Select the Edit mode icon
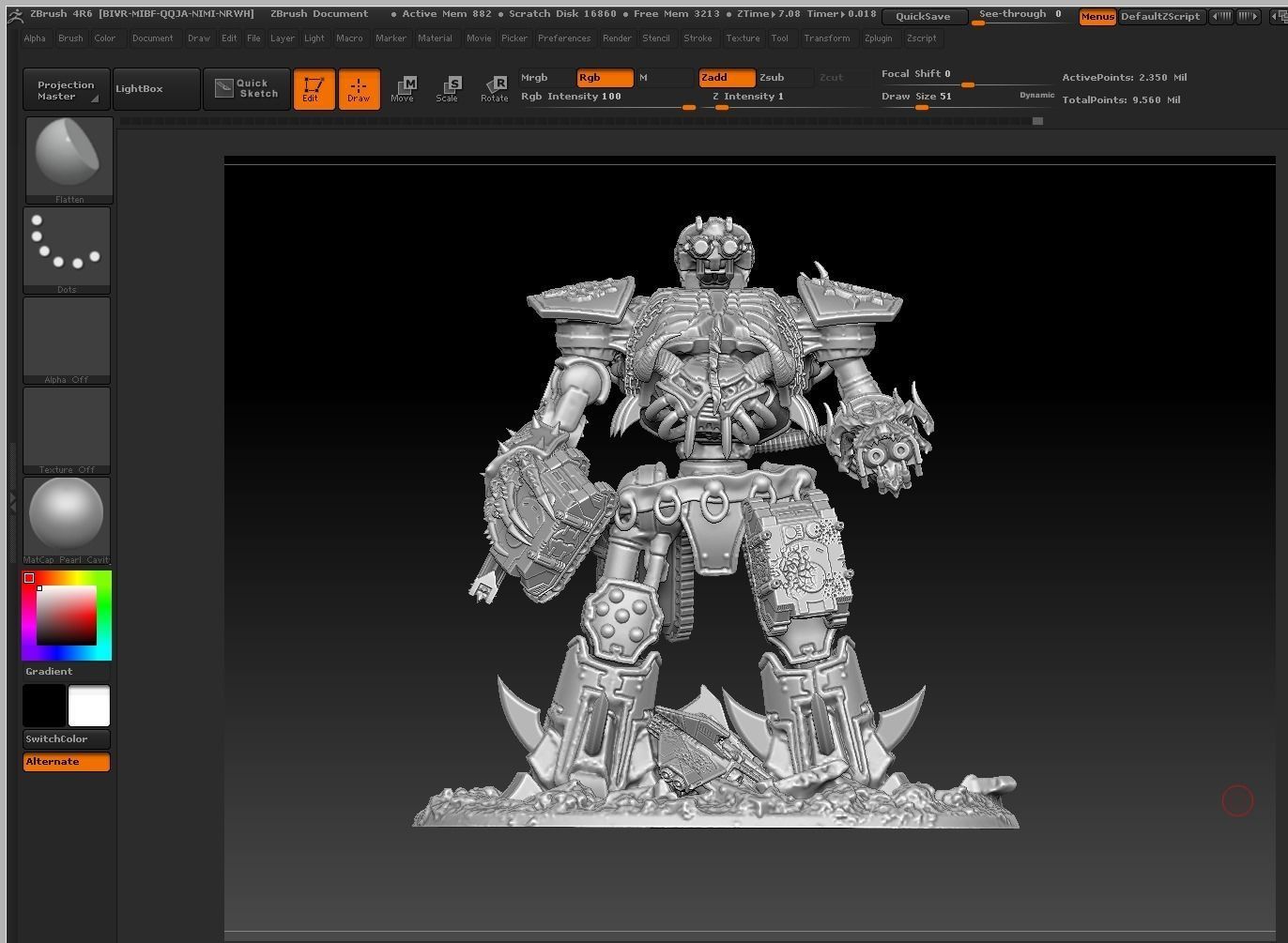Viewport: 1288px width, 943px height. (314, 89)
